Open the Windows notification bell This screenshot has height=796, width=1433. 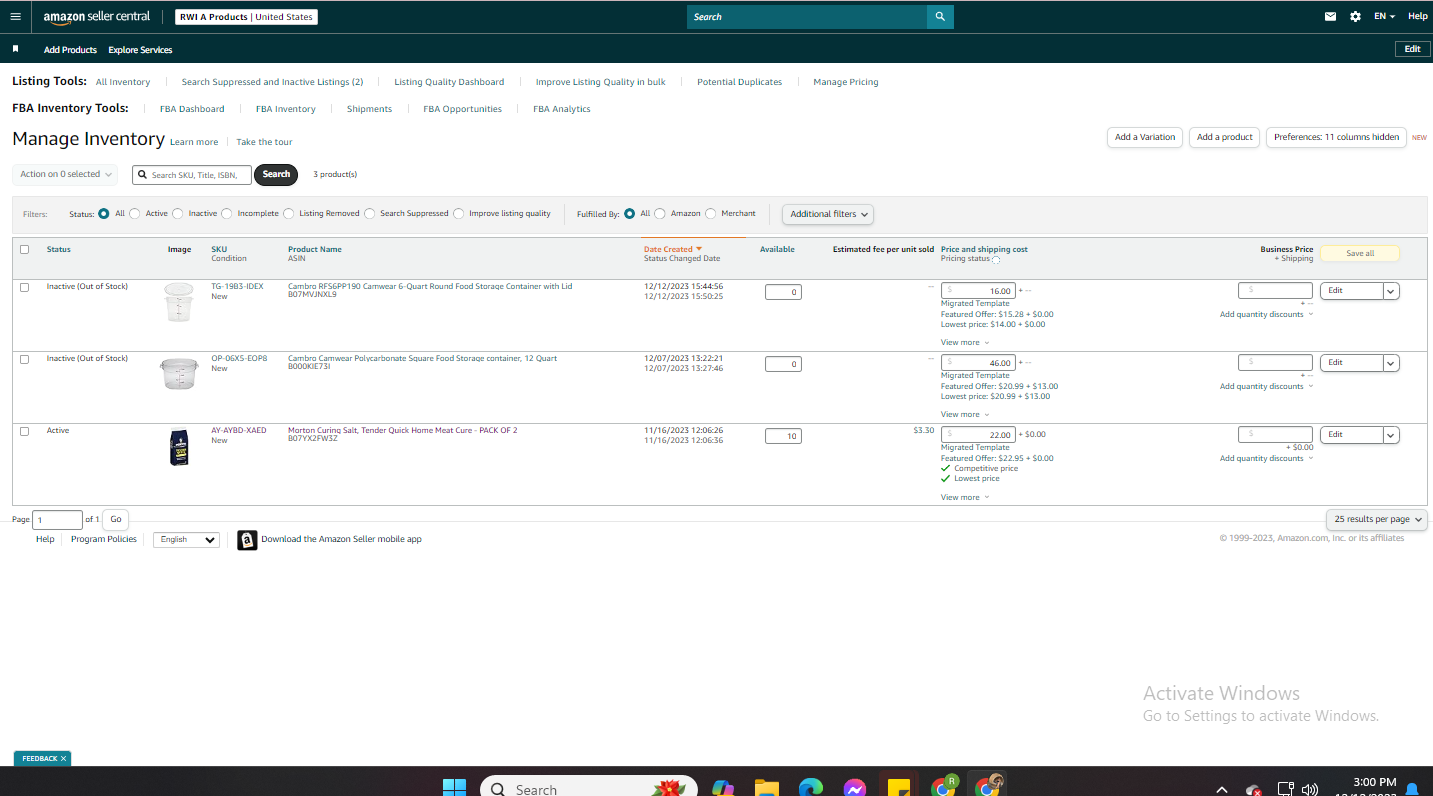[x=1412, y=789]
